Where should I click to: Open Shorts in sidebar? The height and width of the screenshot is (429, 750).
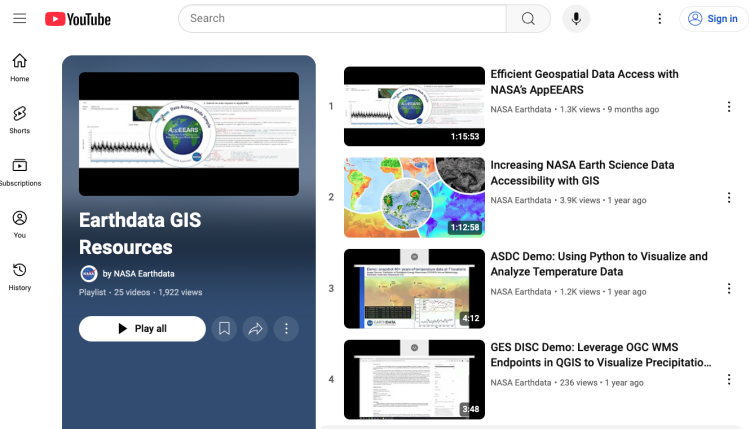pos(20,120)
